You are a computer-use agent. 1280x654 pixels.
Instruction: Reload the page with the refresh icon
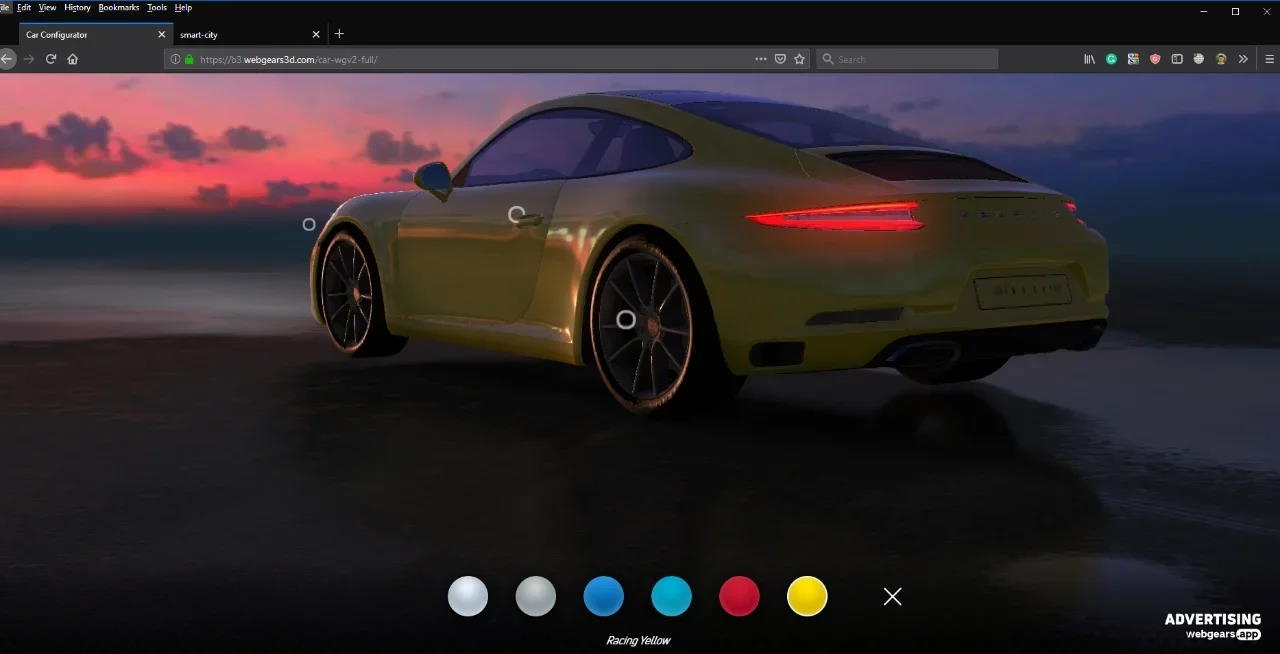click(x=51, y=59)
